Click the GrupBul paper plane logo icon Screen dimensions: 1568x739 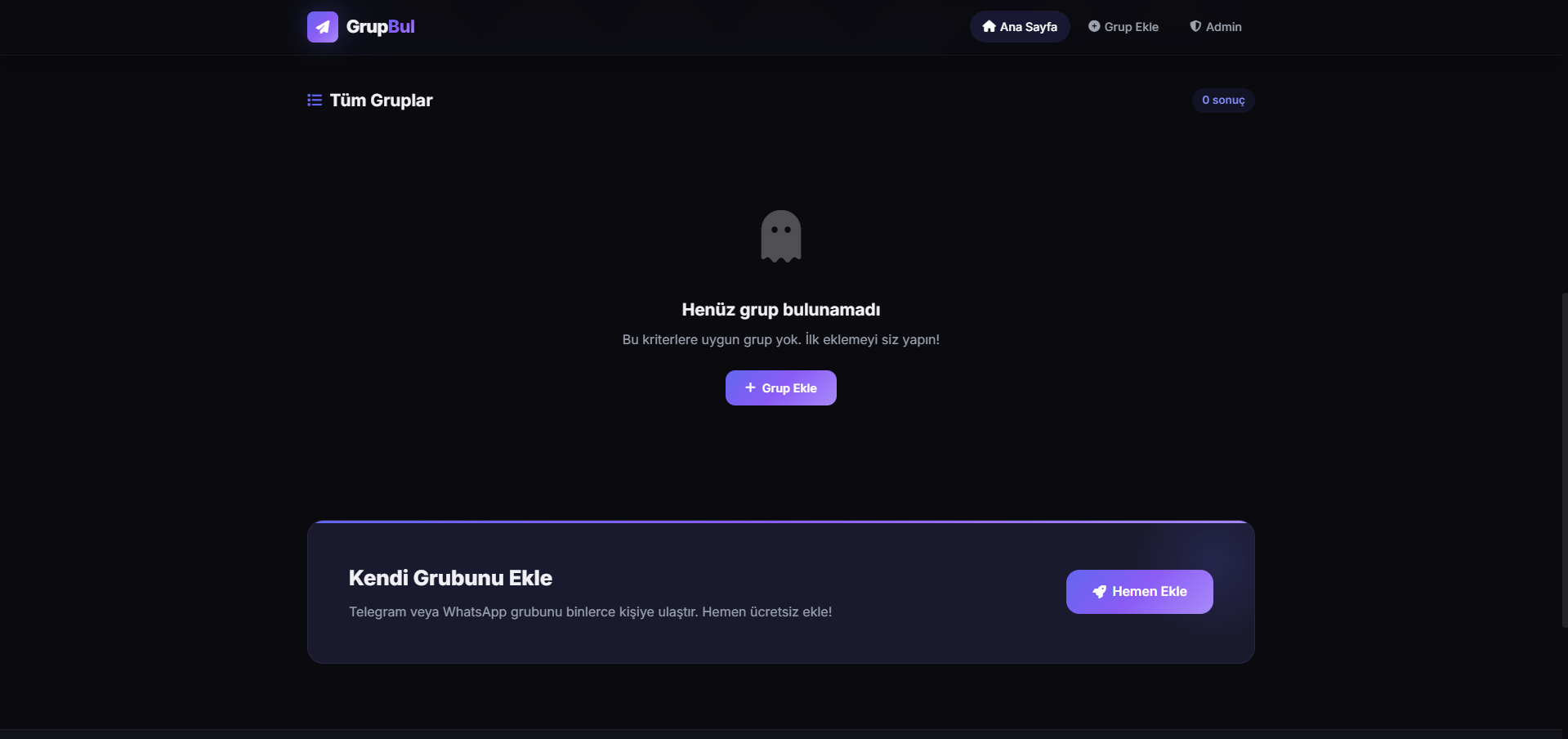tap(322, 26)
